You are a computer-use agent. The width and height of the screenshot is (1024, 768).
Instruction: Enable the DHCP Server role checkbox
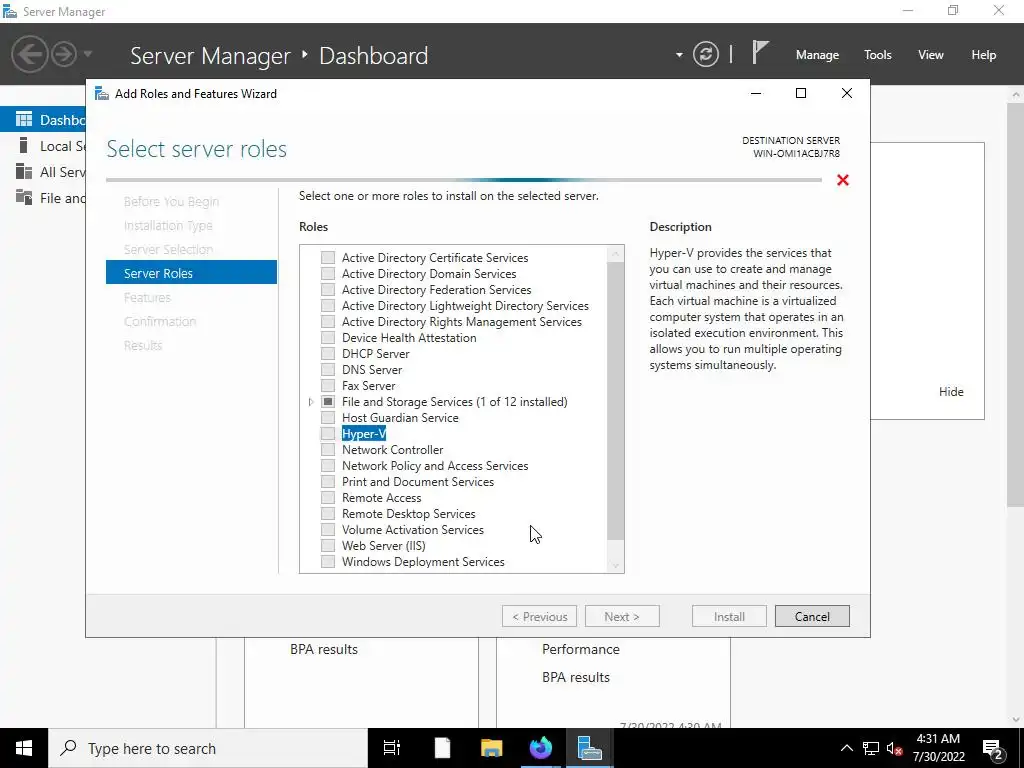tap(328, 353)
